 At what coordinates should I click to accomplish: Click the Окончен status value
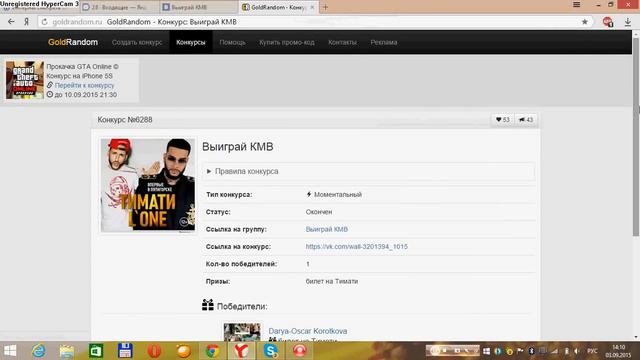pos(319,212)
